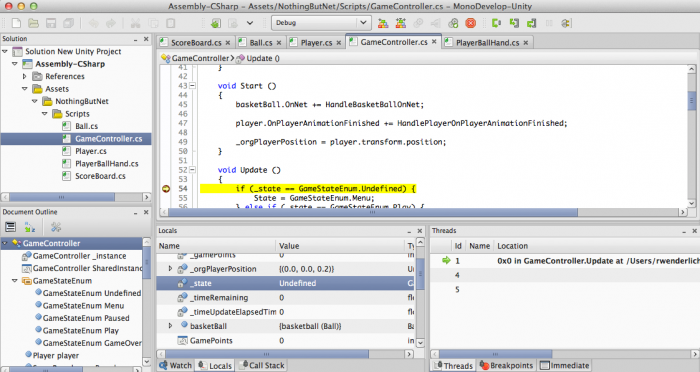This screenshot has height=372, width=700.
Task: Click the Open file folder icon
Action: pyautogui.click(x=33, y=23)
